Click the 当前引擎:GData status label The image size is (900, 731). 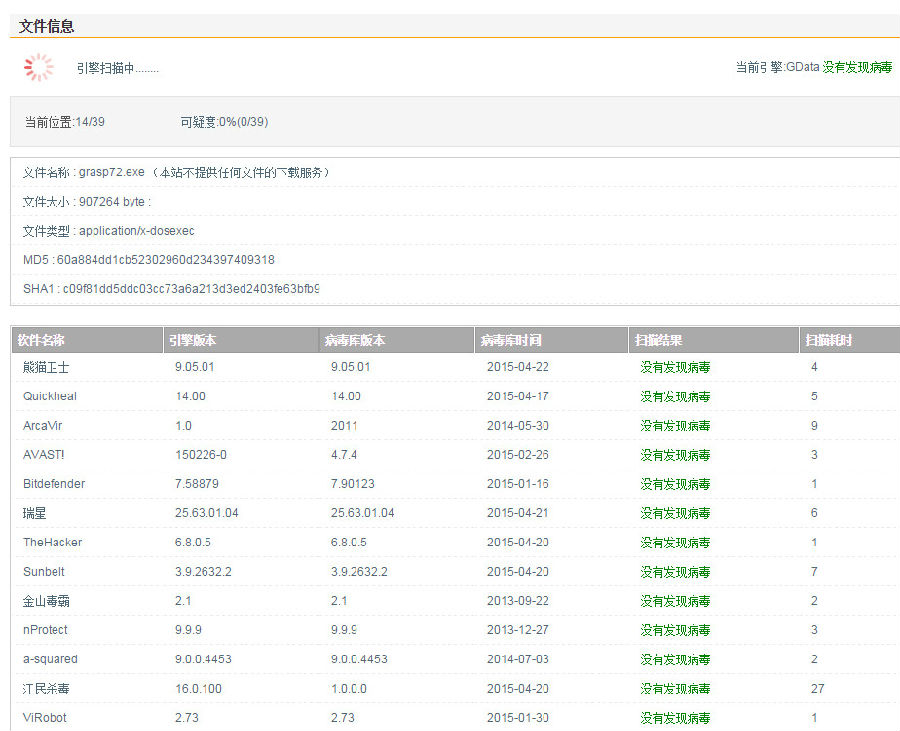(777, 67)
